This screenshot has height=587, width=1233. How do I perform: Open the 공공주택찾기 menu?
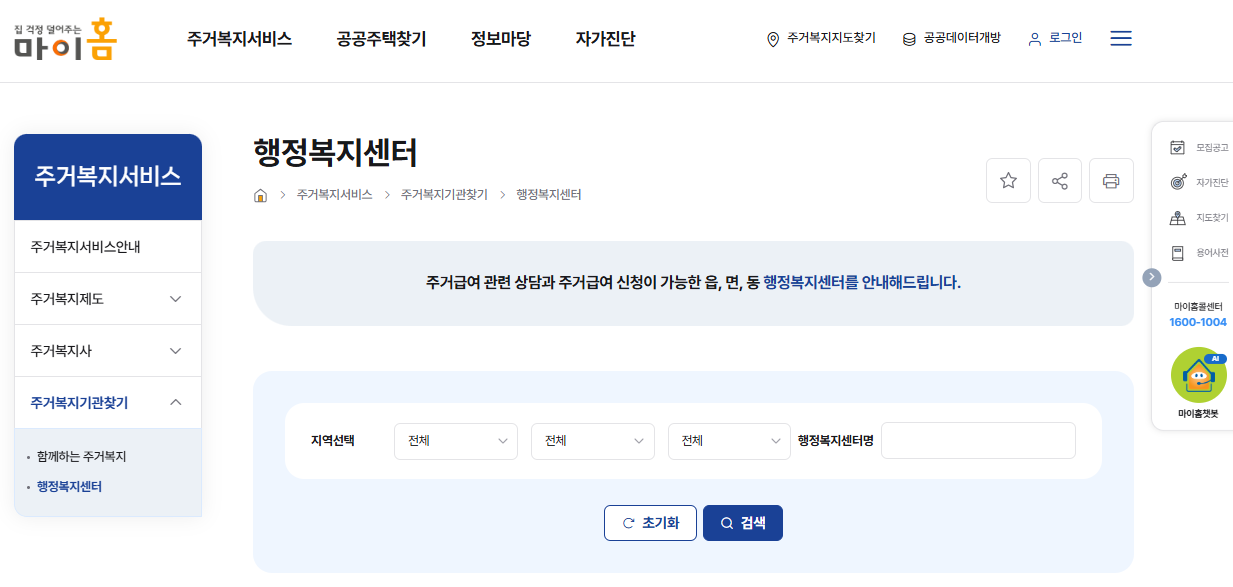380,39
